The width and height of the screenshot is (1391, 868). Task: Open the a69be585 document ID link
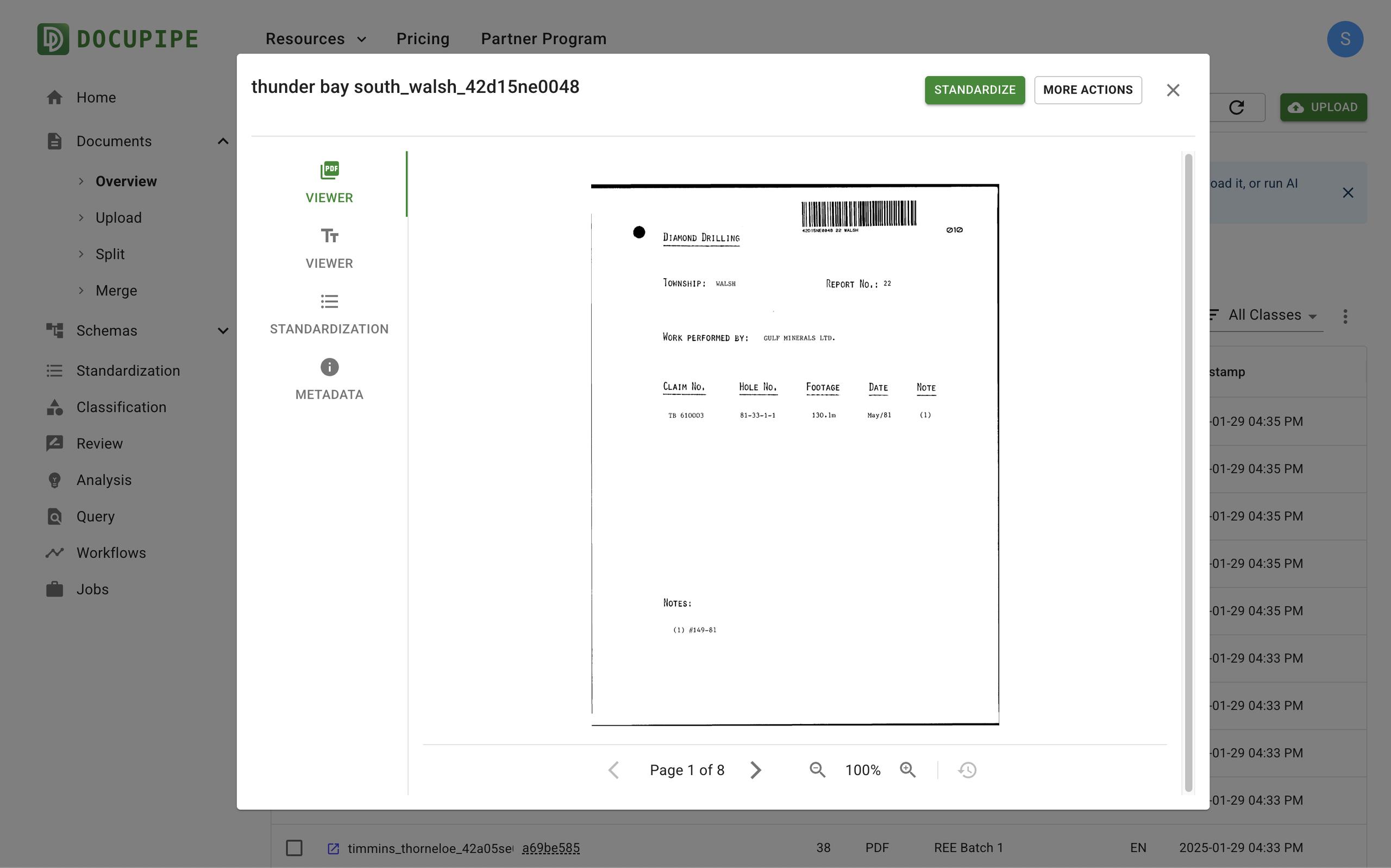[550, 848]
